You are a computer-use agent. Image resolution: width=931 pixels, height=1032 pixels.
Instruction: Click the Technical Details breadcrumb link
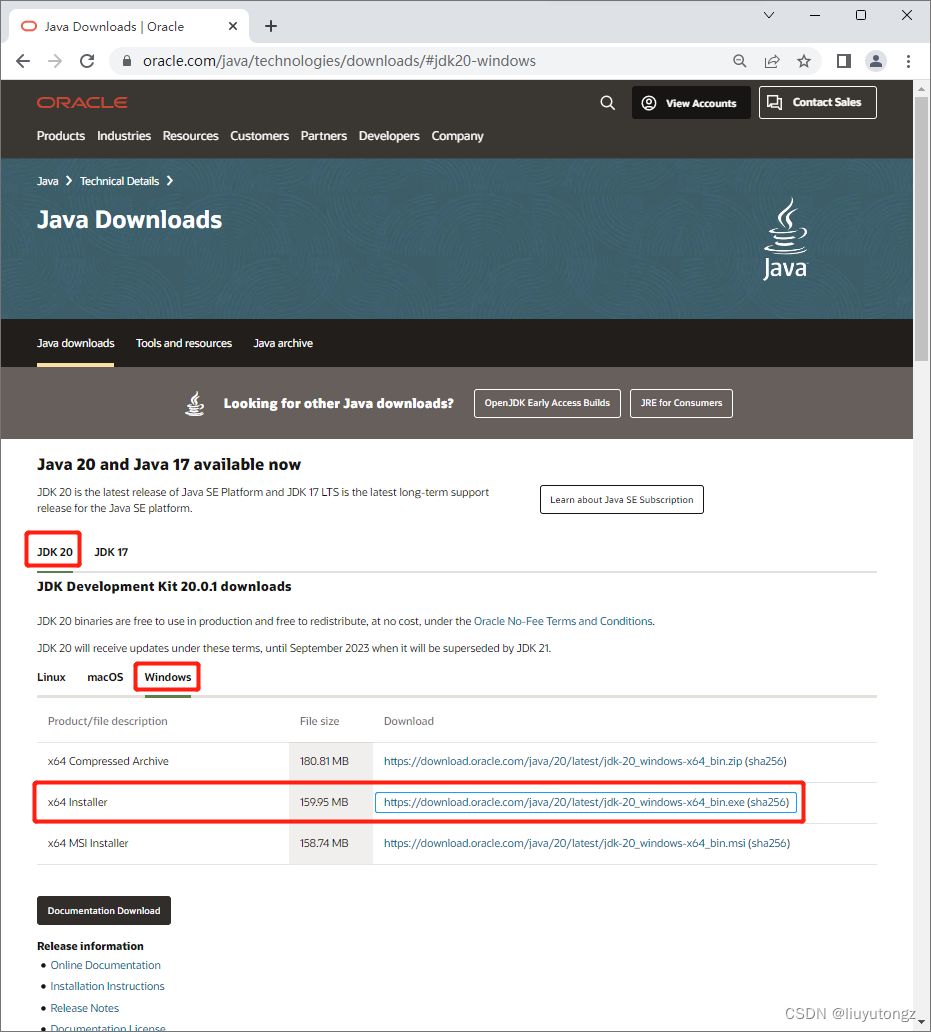[x=120, y=181]
